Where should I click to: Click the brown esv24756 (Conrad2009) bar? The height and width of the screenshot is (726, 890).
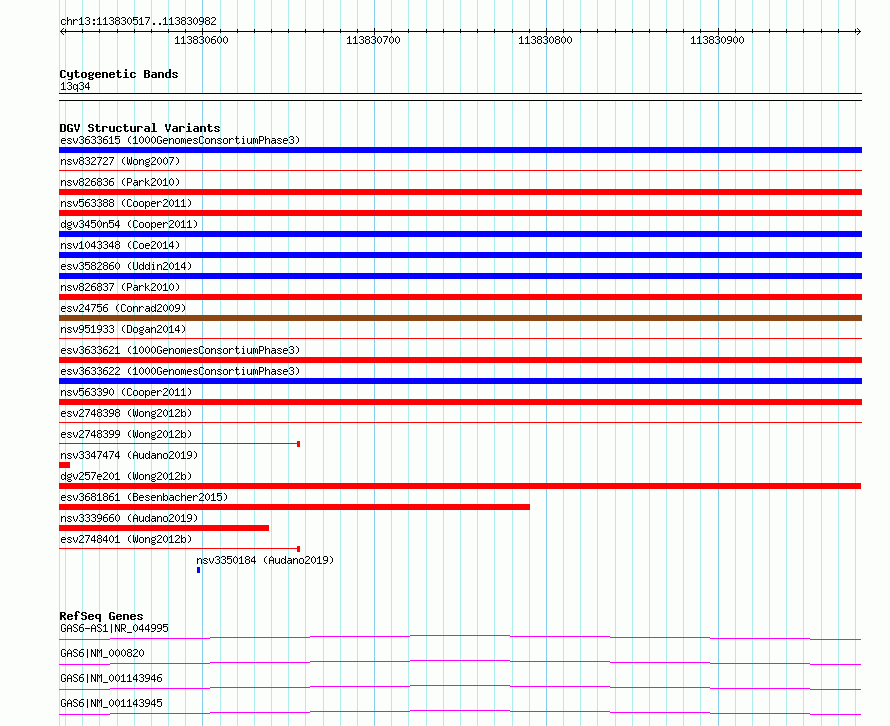pos(460,318)
